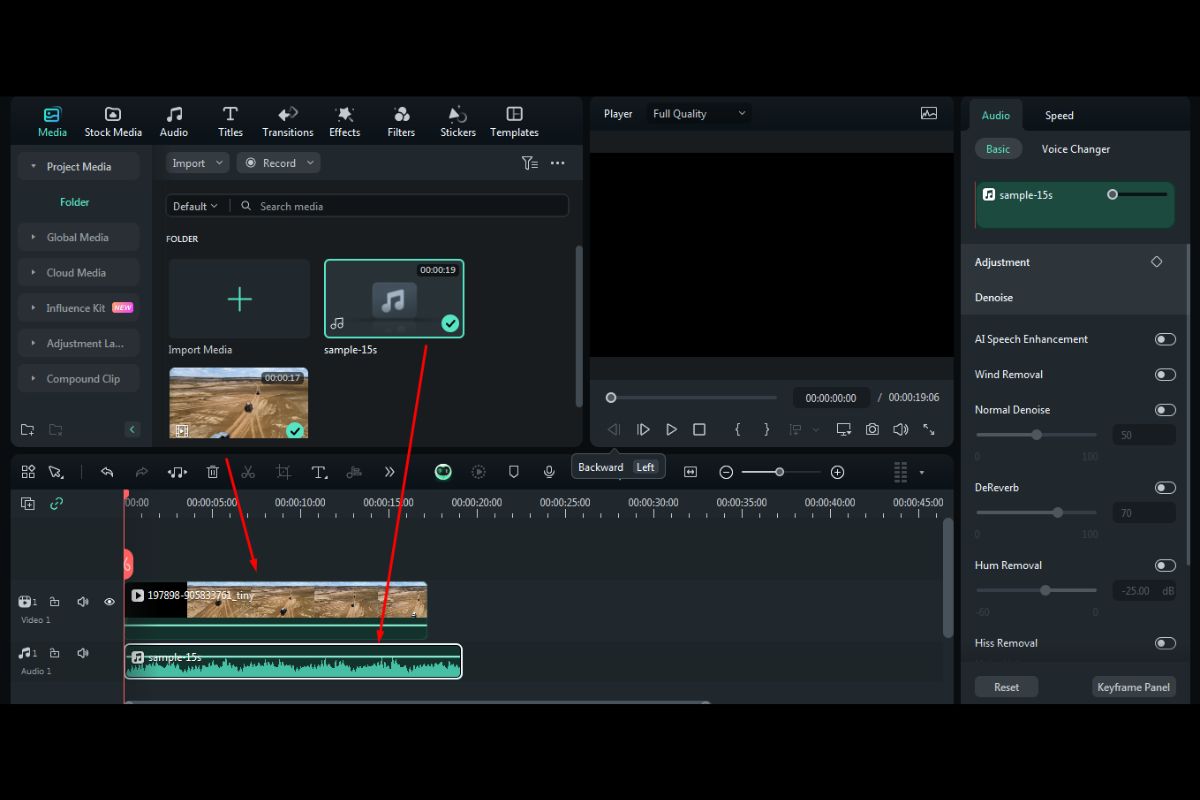
Task: Click the player progress bar handle
Action: point(611,398)
